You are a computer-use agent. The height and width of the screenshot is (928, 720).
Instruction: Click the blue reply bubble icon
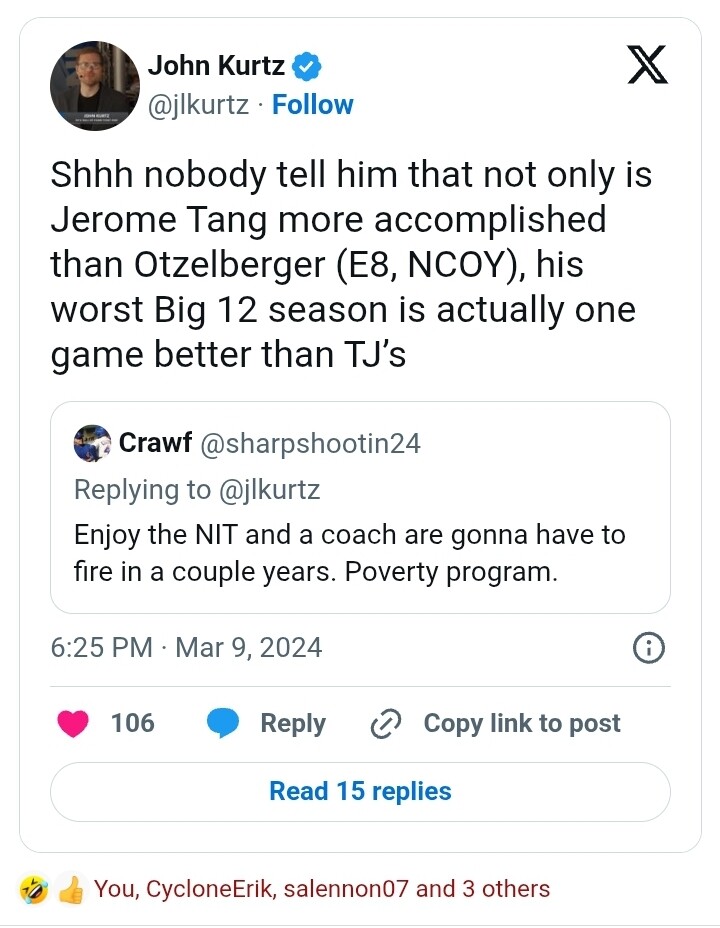click(222, 723)
